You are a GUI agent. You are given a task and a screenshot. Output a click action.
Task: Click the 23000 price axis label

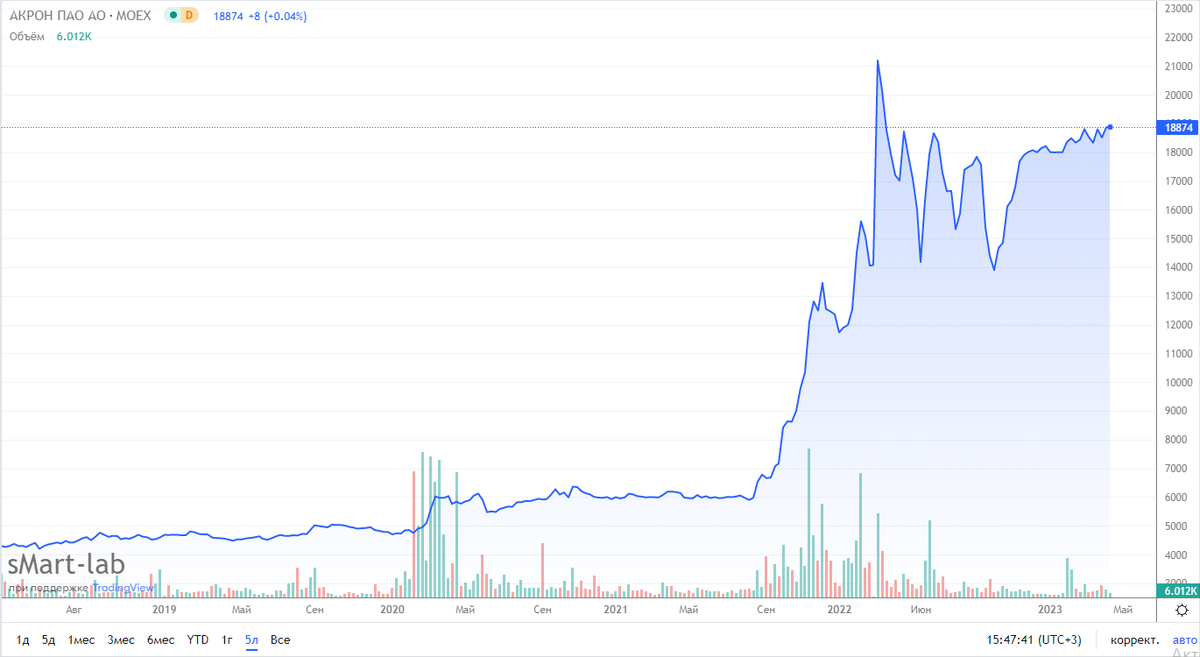pyautogui.click(x=1178, y=8)
